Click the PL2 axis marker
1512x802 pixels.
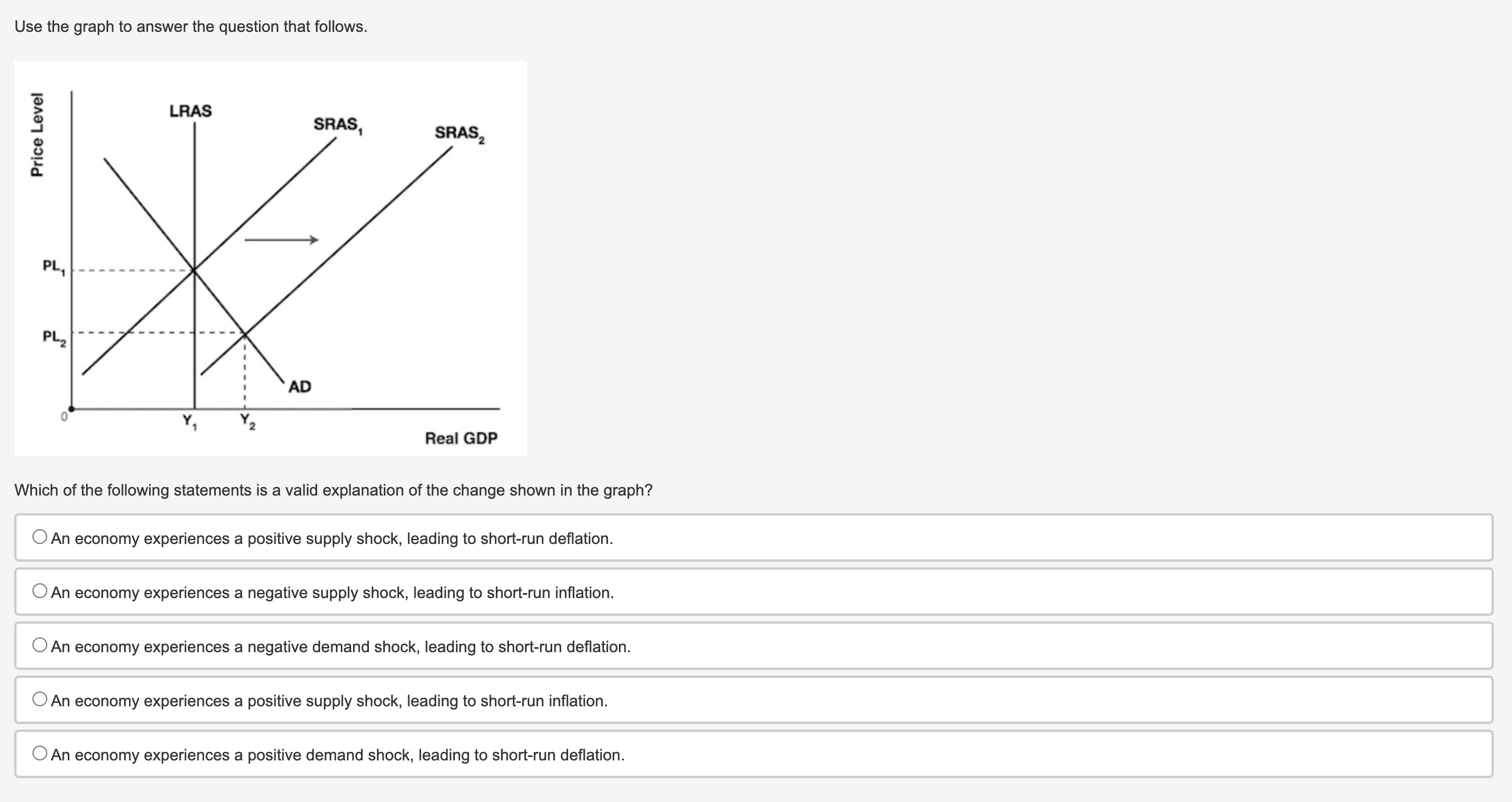(52, 335)
